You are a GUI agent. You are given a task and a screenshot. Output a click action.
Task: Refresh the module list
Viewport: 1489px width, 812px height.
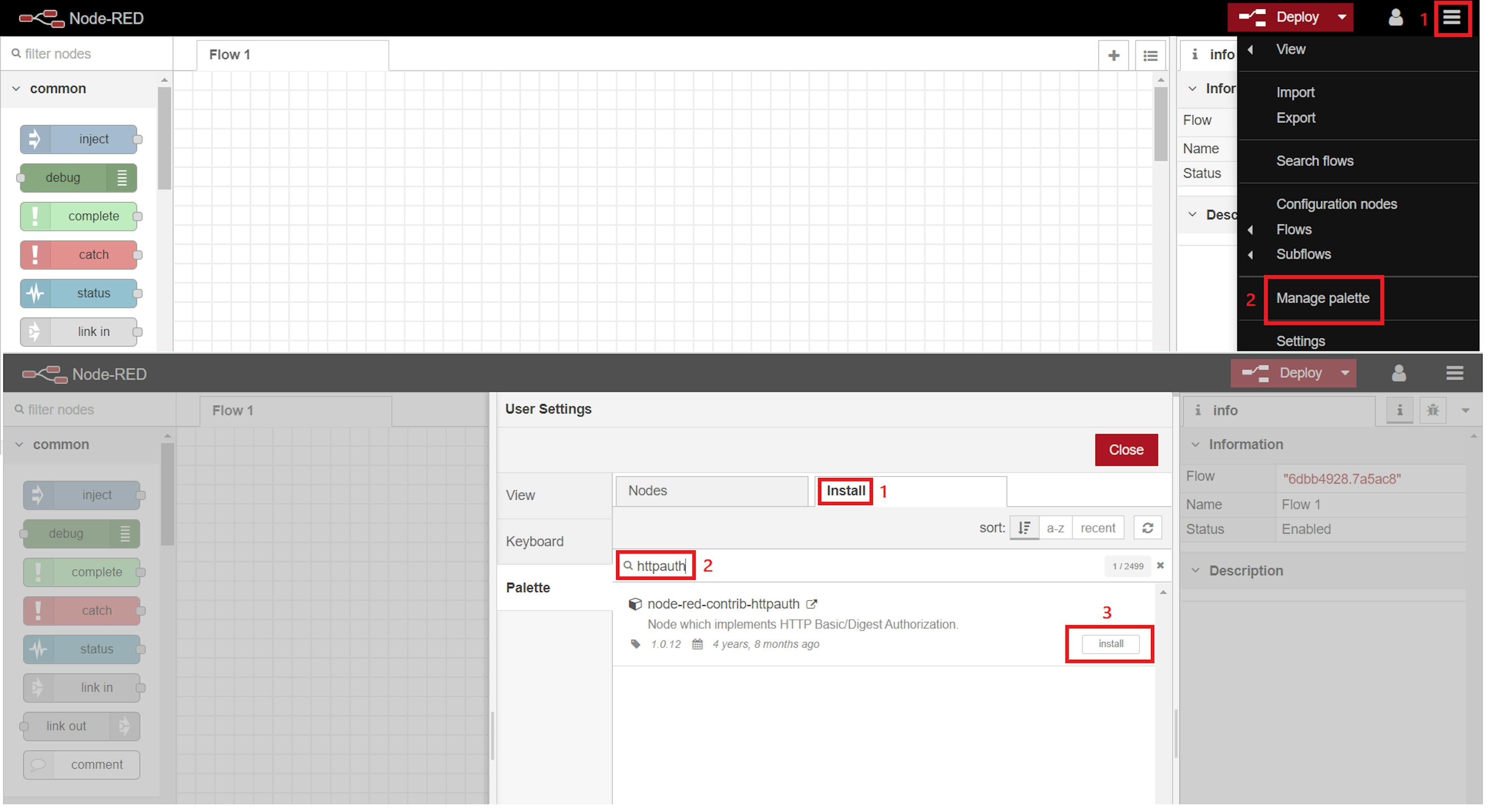(x=1147, y=528)
